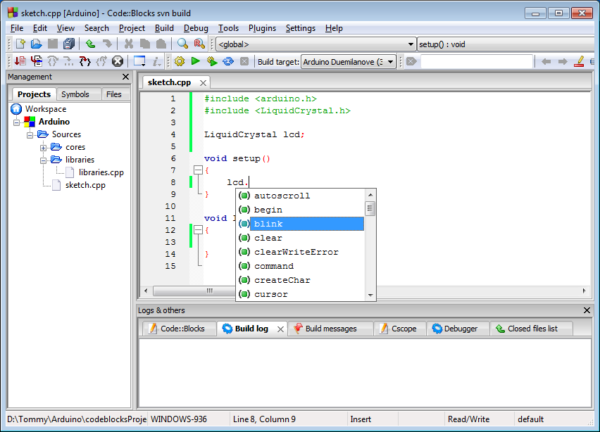Choose clearWriteError from autocomplete list
This screenshot has width=600, height=432.
coord(300,252)
